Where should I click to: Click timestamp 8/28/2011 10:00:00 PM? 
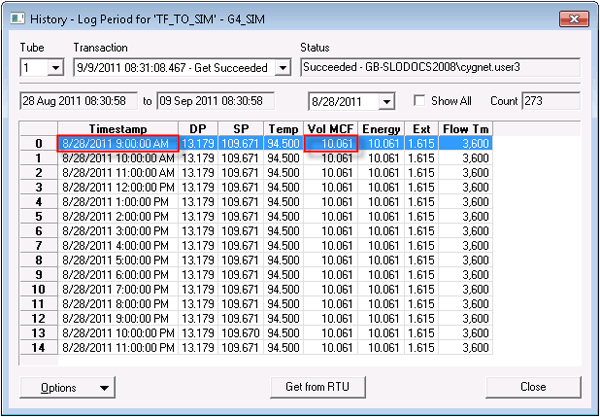tap(118, 333)
